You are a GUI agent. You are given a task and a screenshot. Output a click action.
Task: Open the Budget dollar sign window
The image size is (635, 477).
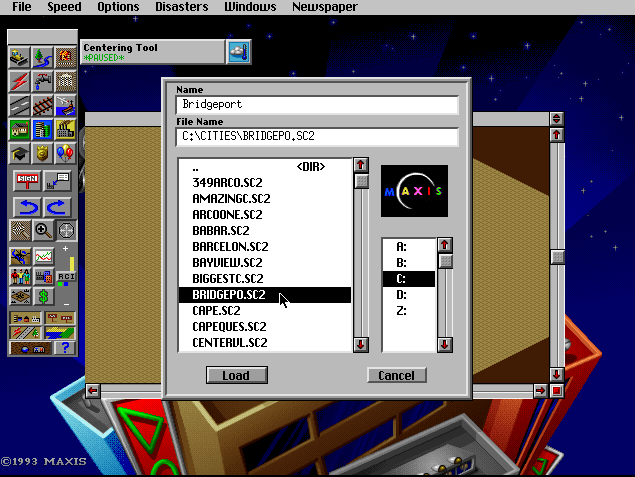tap(43, 297)
